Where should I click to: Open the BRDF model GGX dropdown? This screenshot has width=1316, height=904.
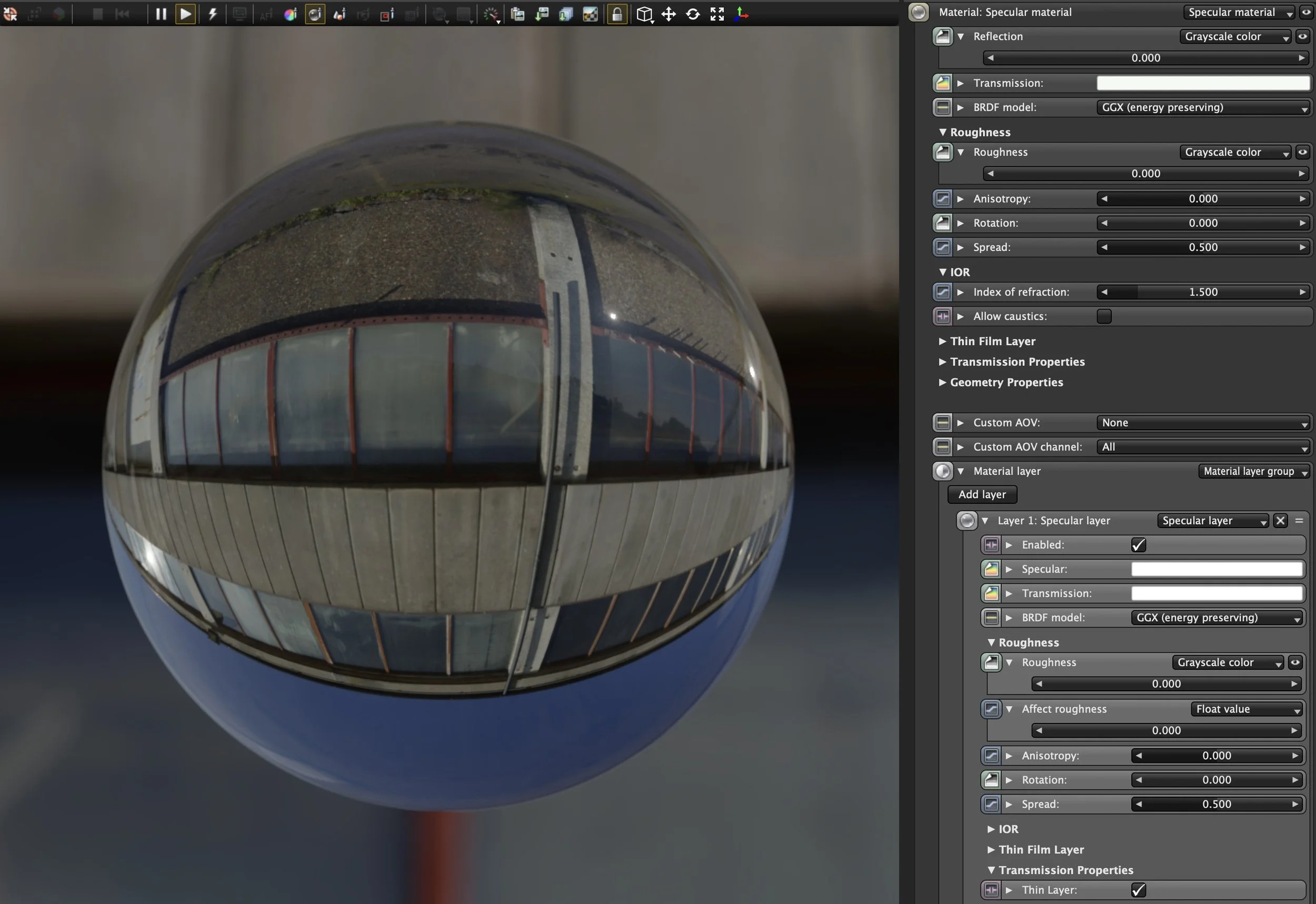[1204, 107]
